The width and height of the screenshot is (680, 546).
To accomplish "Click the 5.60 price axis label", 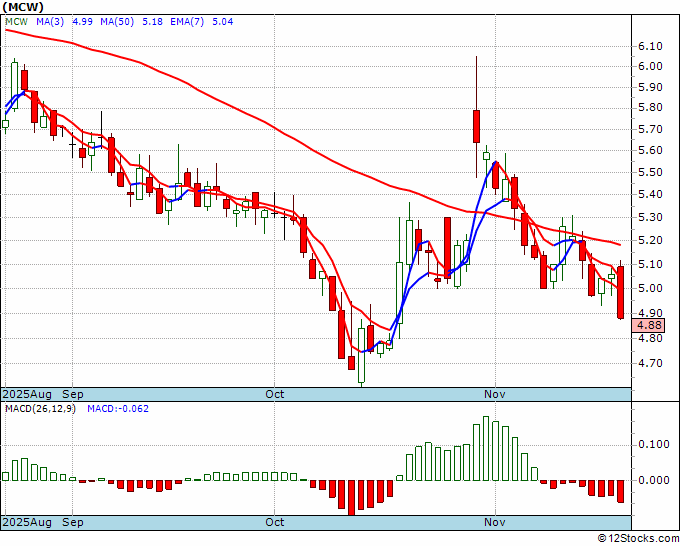I will pyautogui.click(x=650, y=150).
